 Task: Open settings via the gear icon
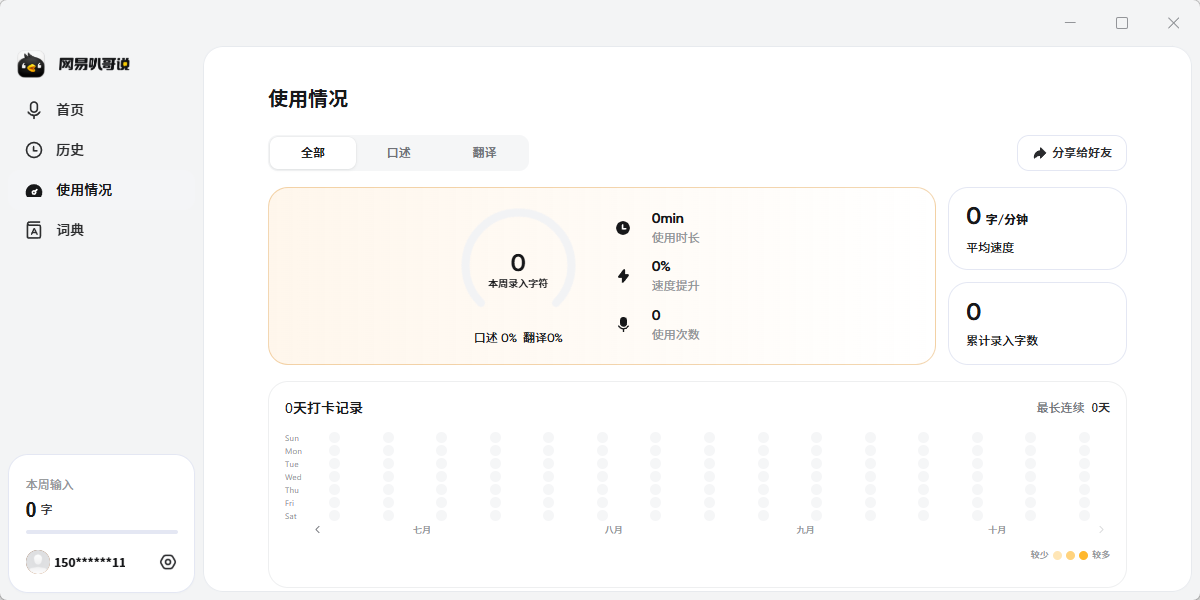(168, 562)
